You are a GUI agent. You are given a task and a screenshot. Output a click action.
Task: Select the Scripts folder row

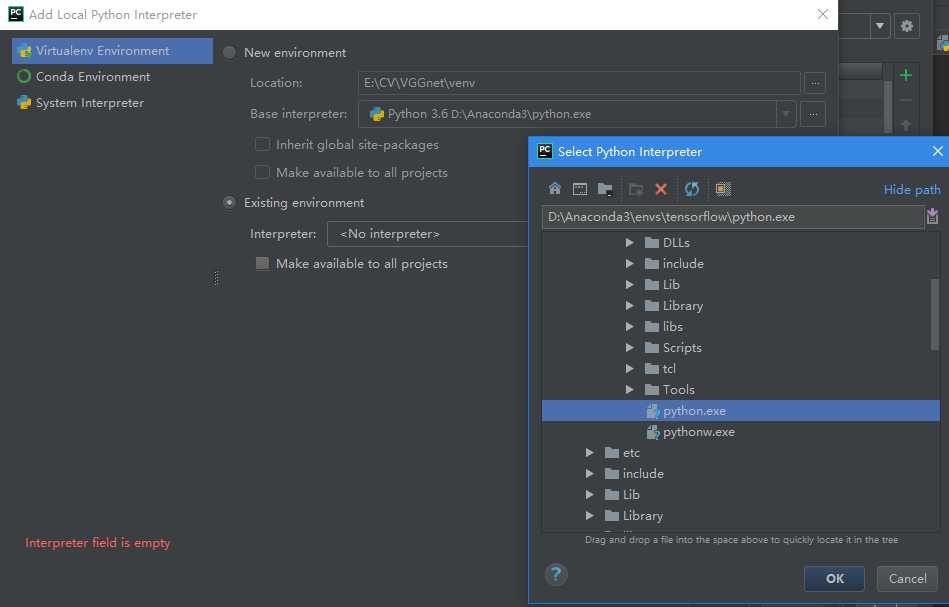[x=741, y=347]
